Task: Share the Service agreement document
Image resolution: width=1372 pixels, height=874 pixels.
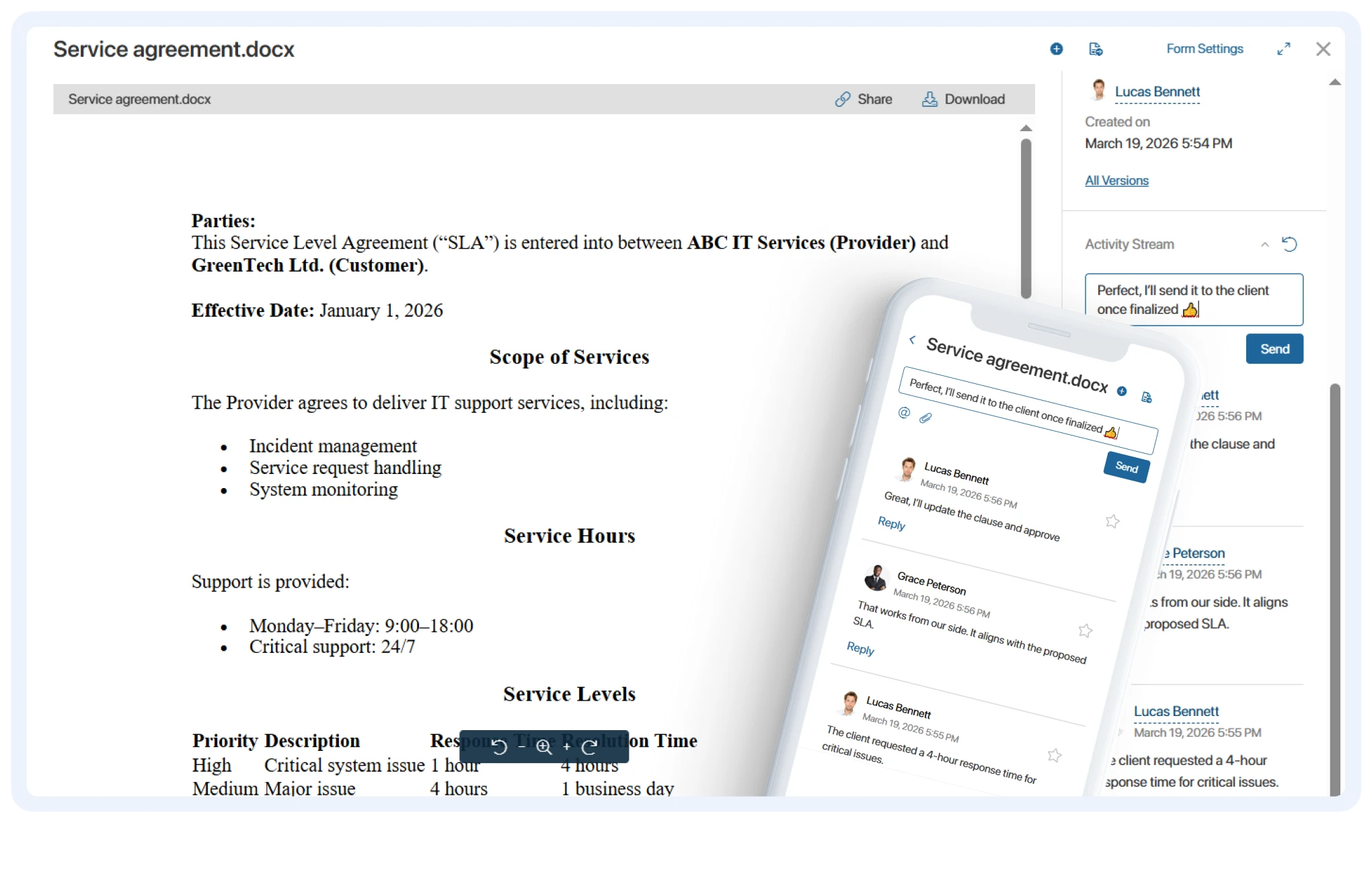Action: click(x=864, y=100)
